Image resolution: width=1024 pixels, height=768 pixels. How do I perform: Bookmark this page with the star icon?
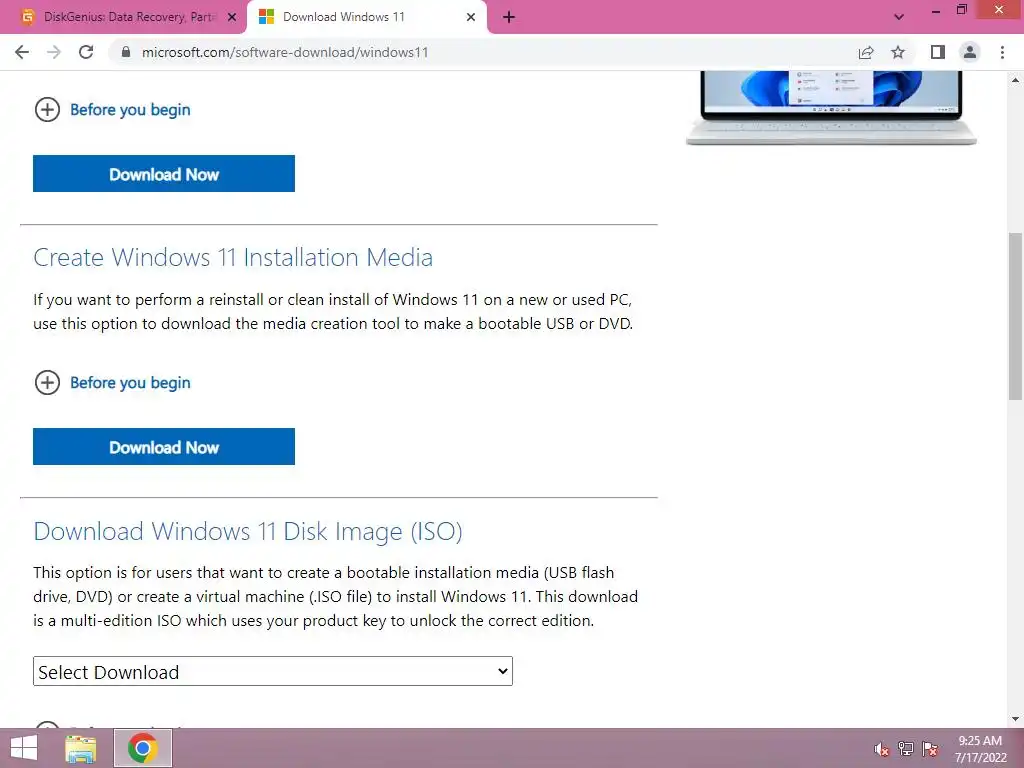coord(898,52)
